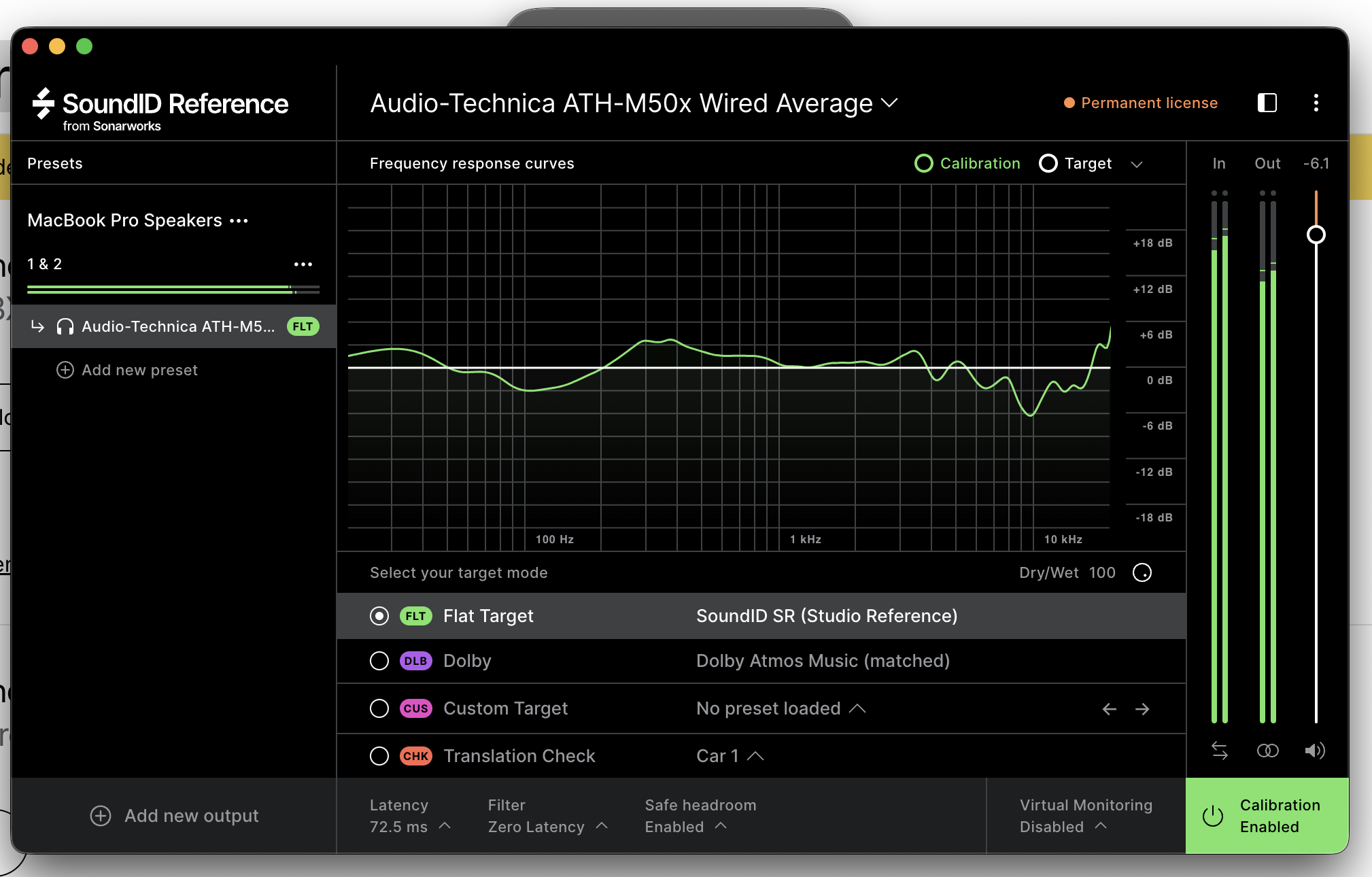
Task: Click the headphone icon on the ATH-M5 preset
Action: click(x=65, y=326)
